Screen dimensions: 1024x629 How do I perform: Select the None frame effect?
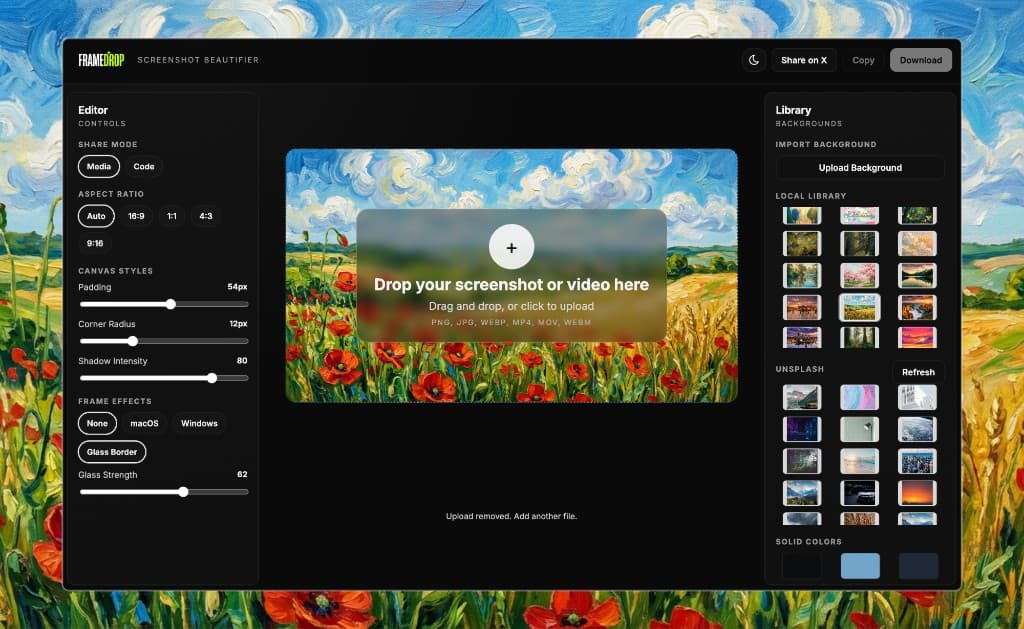[97, 423]
